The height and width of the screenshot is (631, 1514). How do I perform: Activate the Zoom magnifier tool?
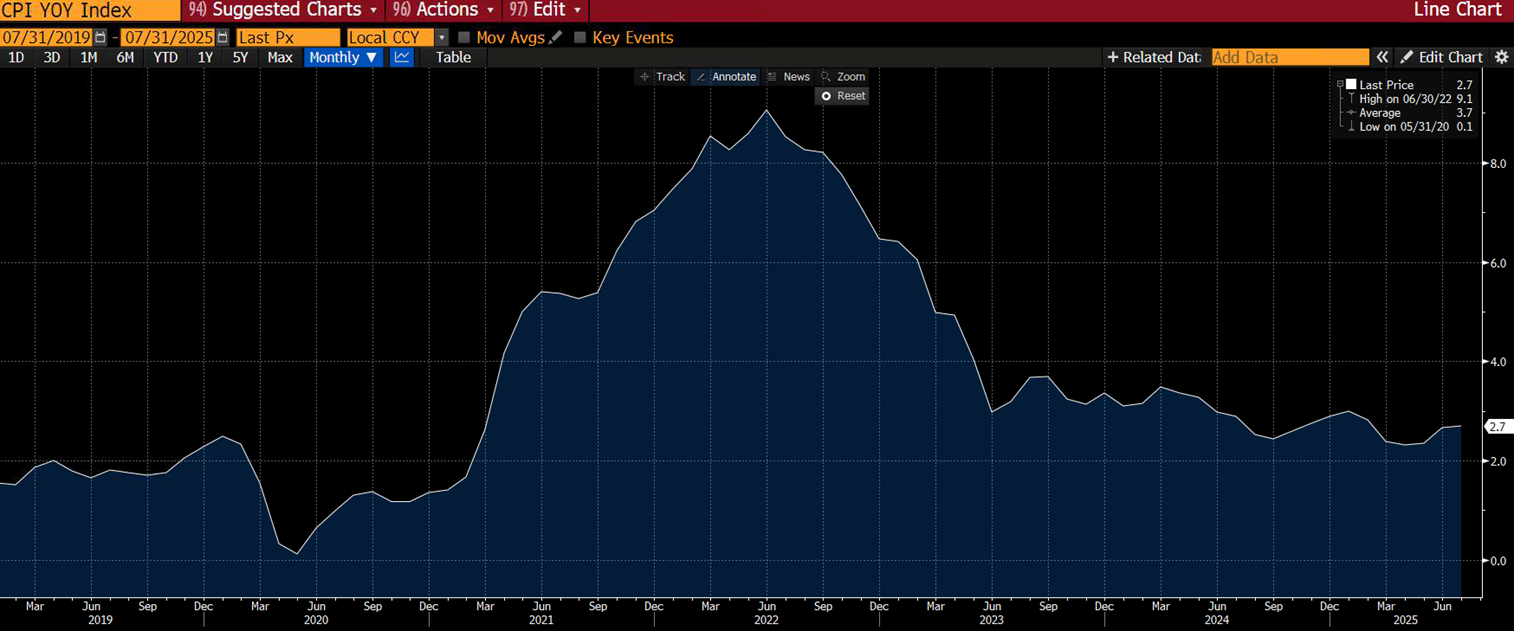click(x=842, y=77)
